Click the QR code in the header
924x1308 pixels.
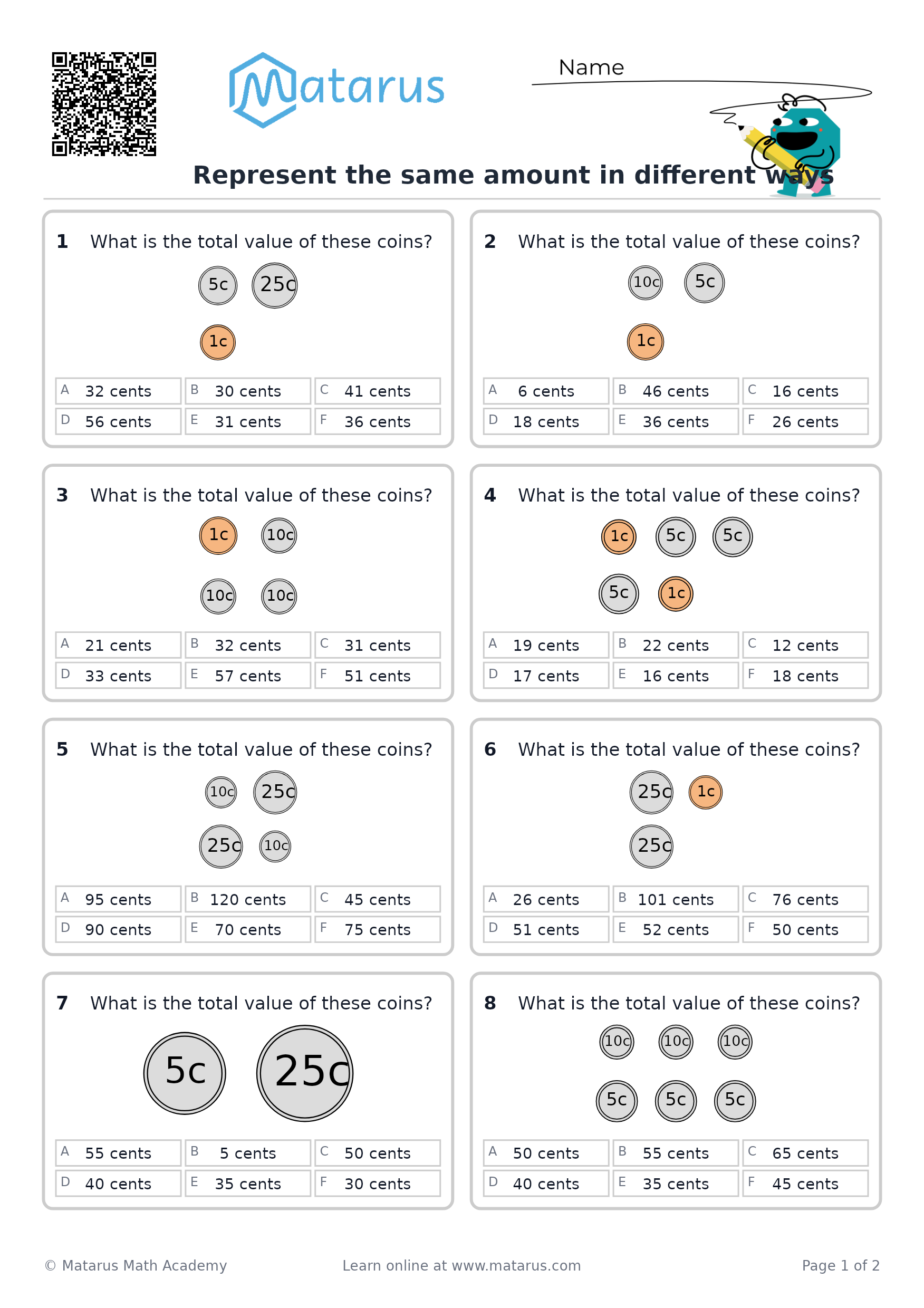pyautogui.click(x=104, y=104)
